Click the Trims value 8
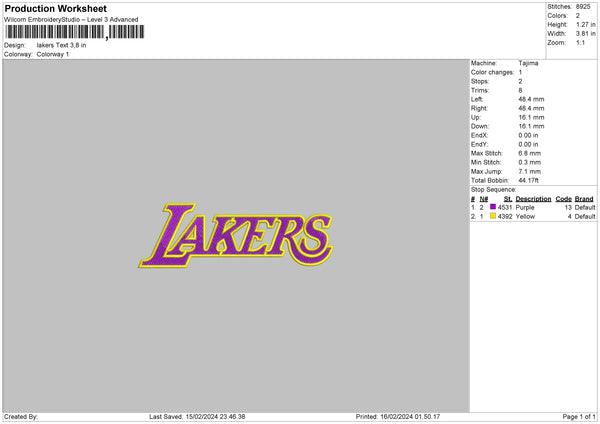This screenshot has width=600, height=424. 520,90
